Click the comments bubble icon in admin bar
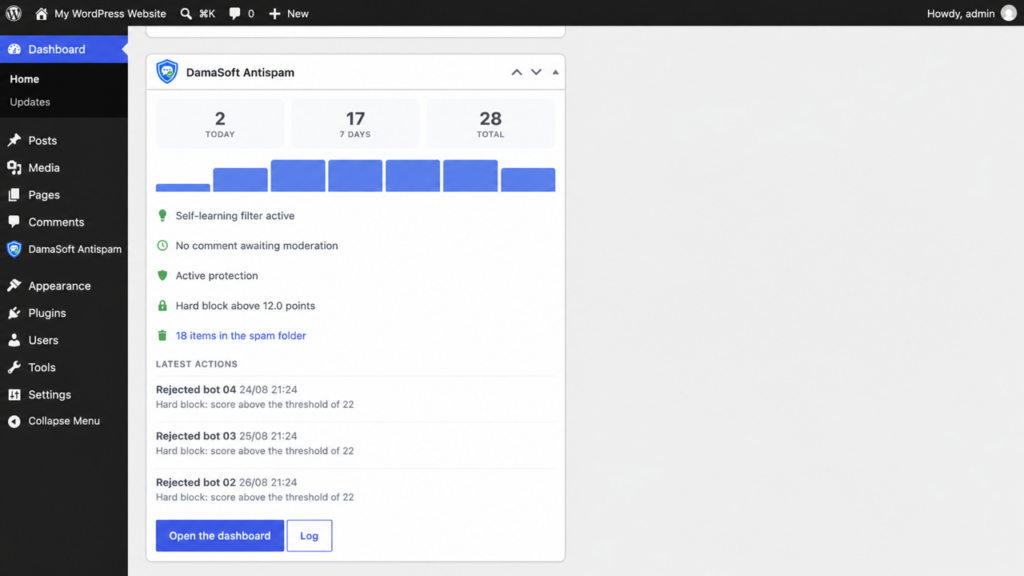The width and height of the screenshot is (1024, 576). point(234,13)
